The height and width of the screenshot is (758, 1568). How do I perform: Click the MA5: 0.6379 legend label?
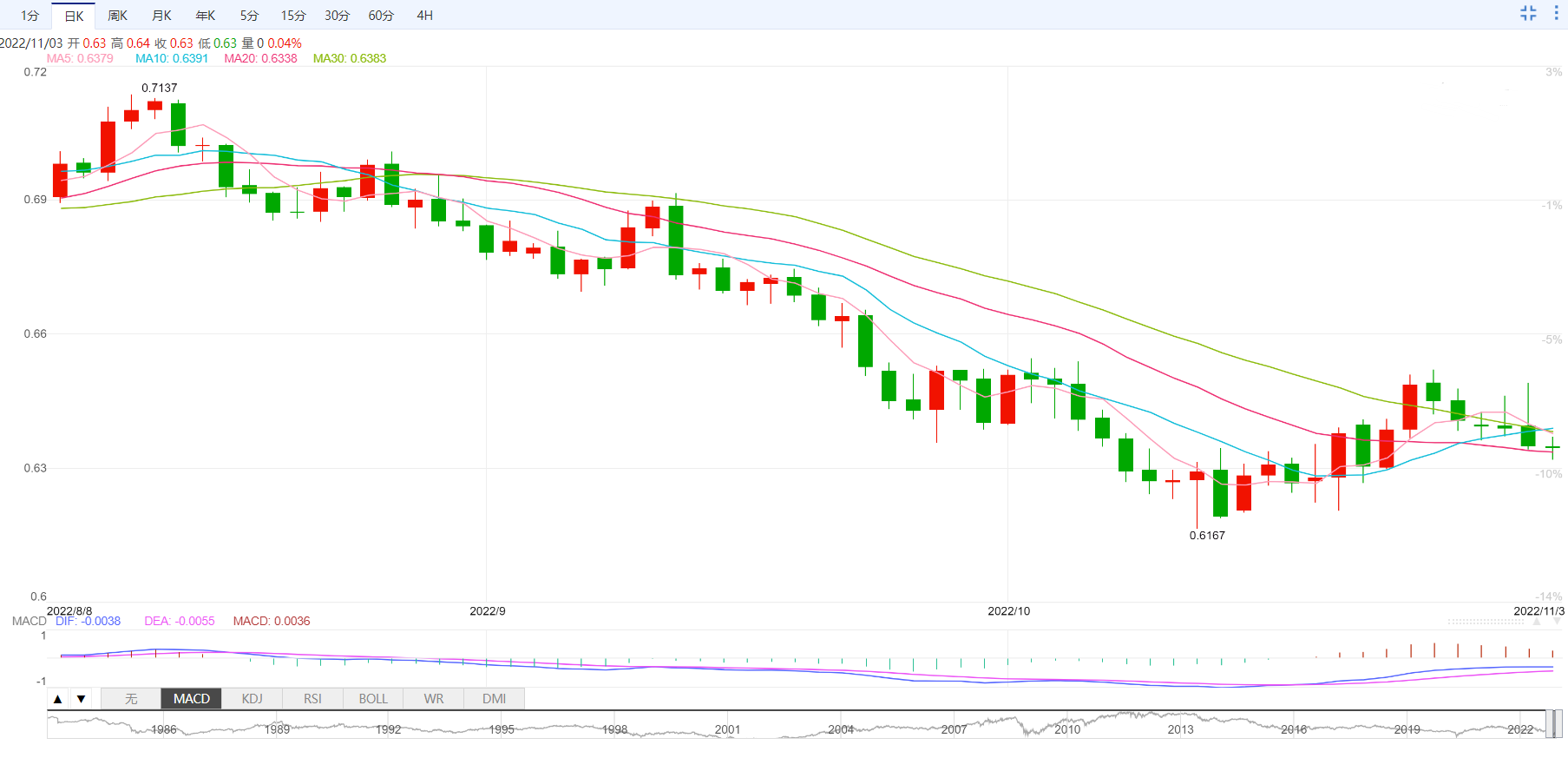80,58
